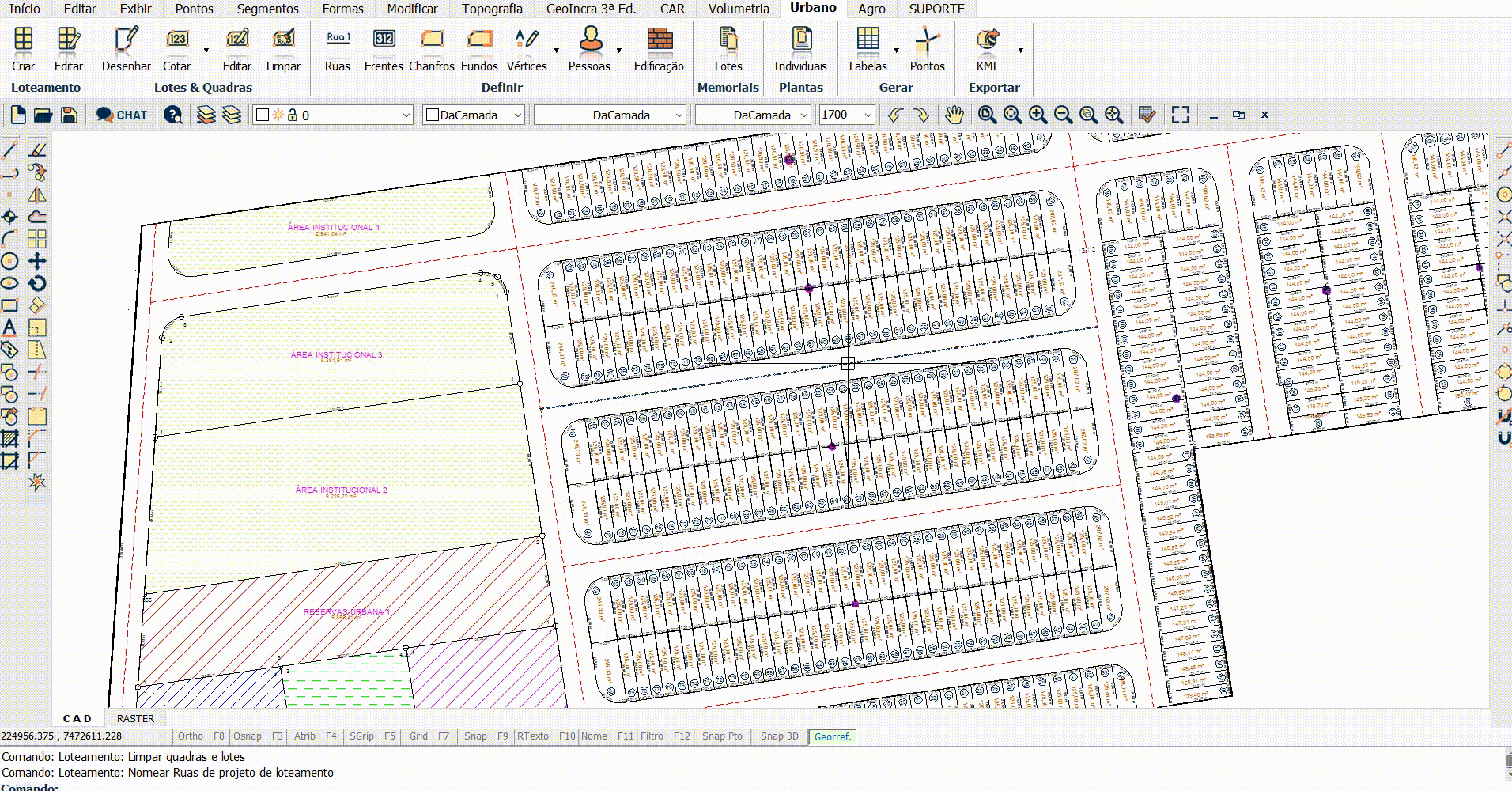Expand the scale dropdown showing 1700

(x=868, y=115)
